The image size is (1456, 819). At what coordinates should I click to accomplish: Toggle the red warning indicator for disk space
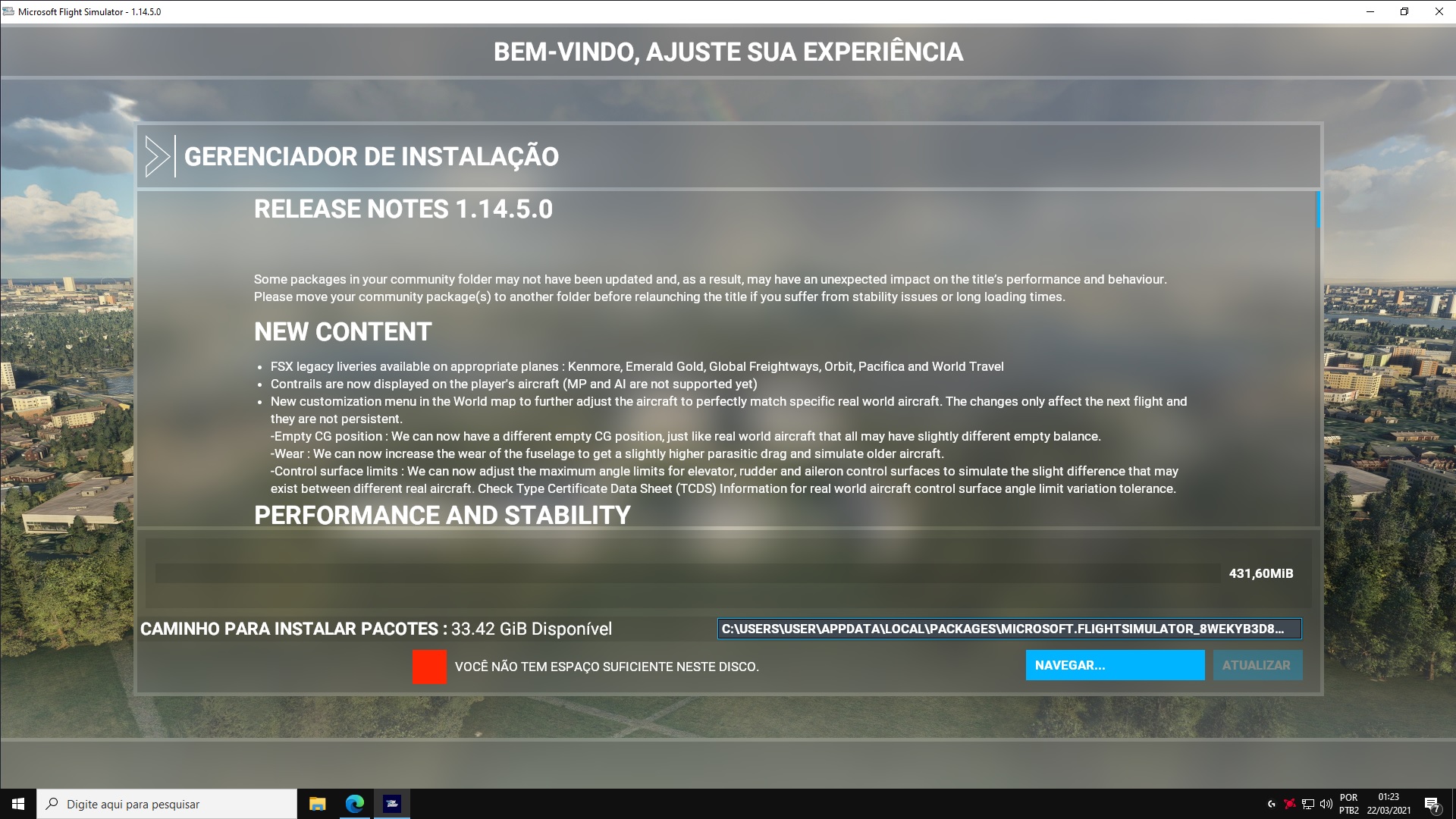coord(429,666)
